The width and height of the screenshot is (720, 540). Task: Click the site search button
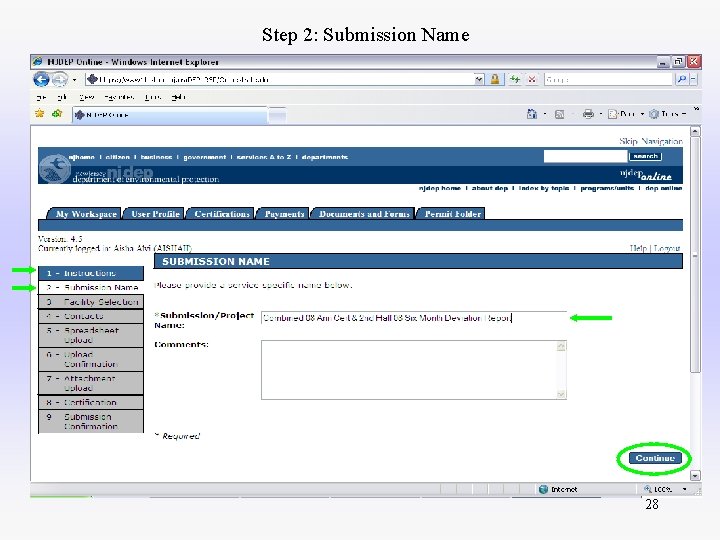[x=645, y=157]
